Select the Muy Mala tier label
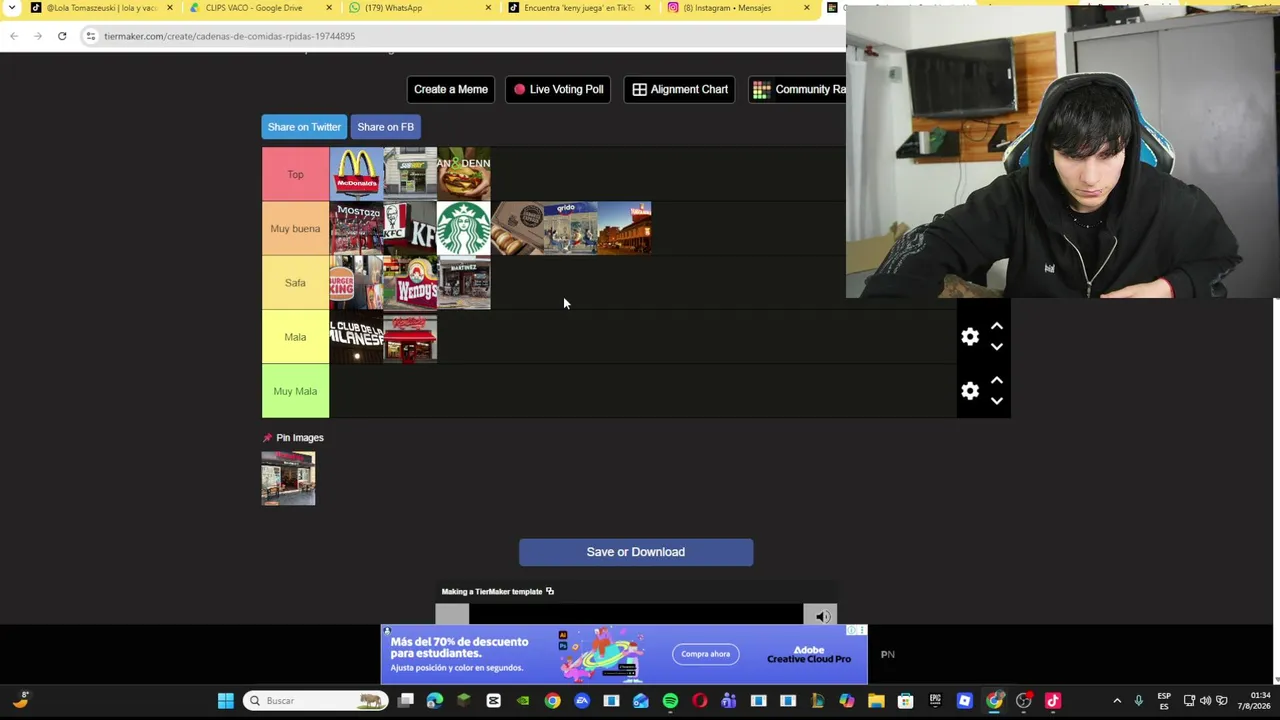Image resolution: width=1280 pixels, height=720 pixels. (x=295, y=391)
